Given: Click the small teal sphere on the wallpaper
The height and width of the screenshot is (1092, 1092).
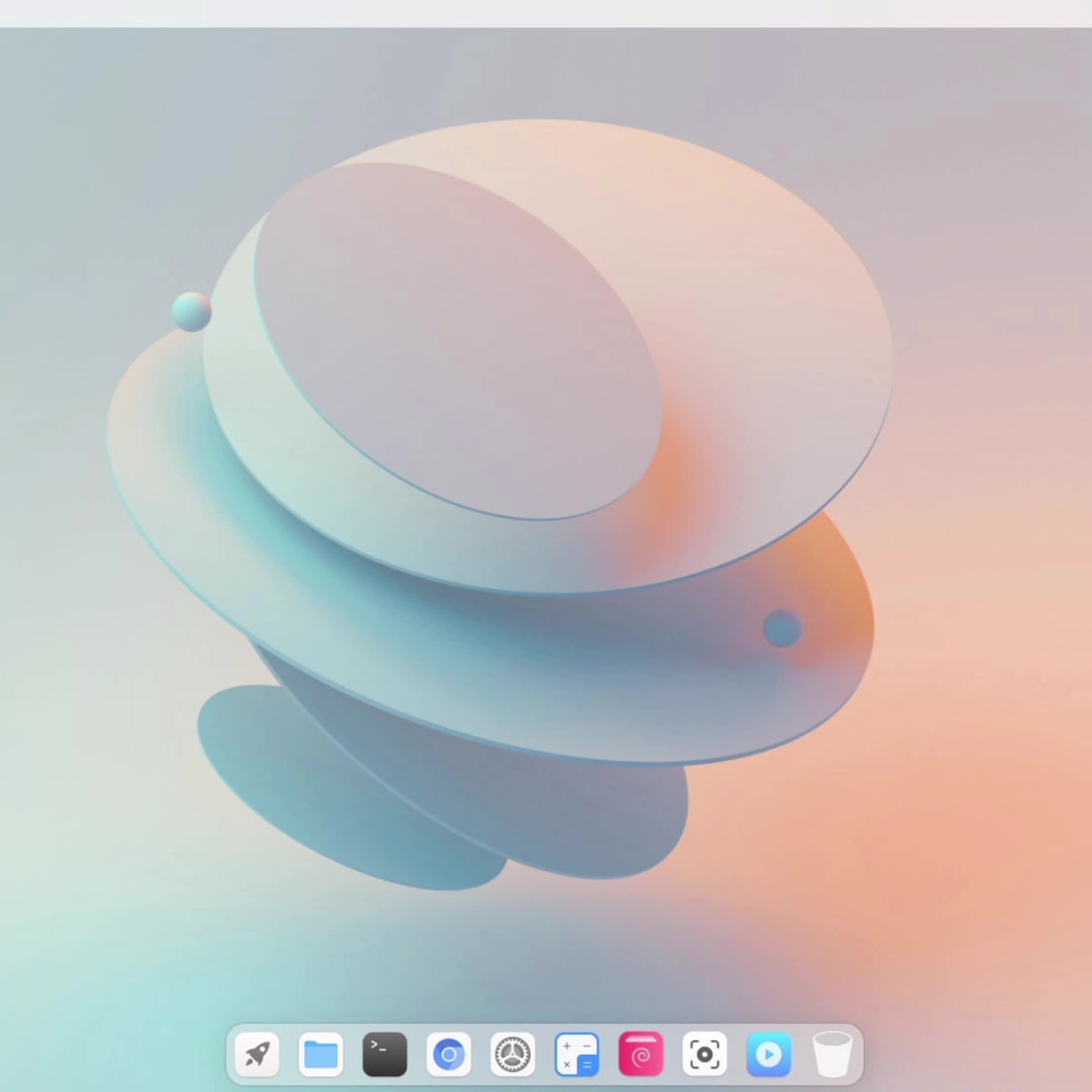Looking at the screenshot, I should pos(192,311).
